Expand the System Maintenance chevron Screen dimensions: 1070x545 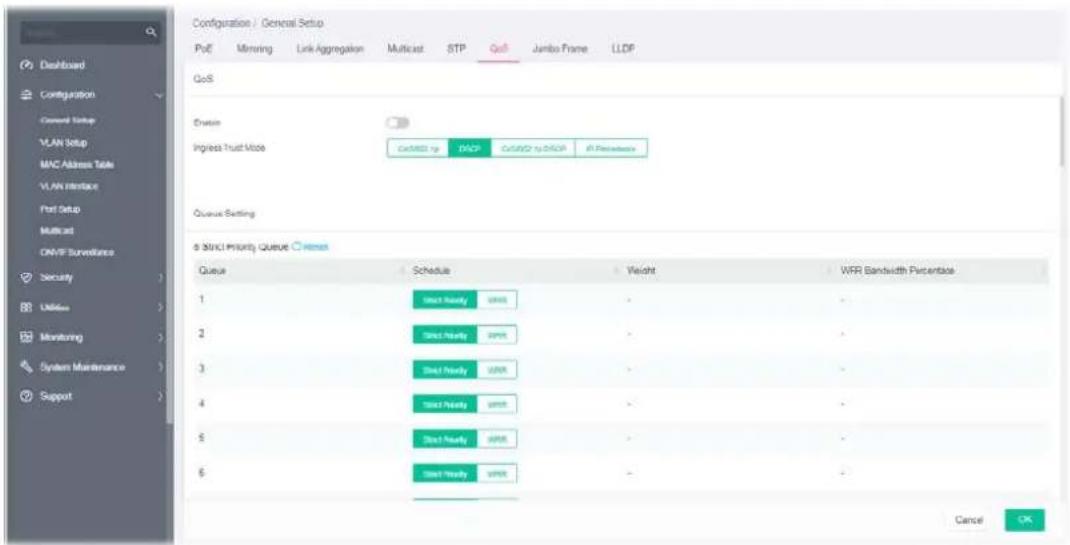pos(160,368)
